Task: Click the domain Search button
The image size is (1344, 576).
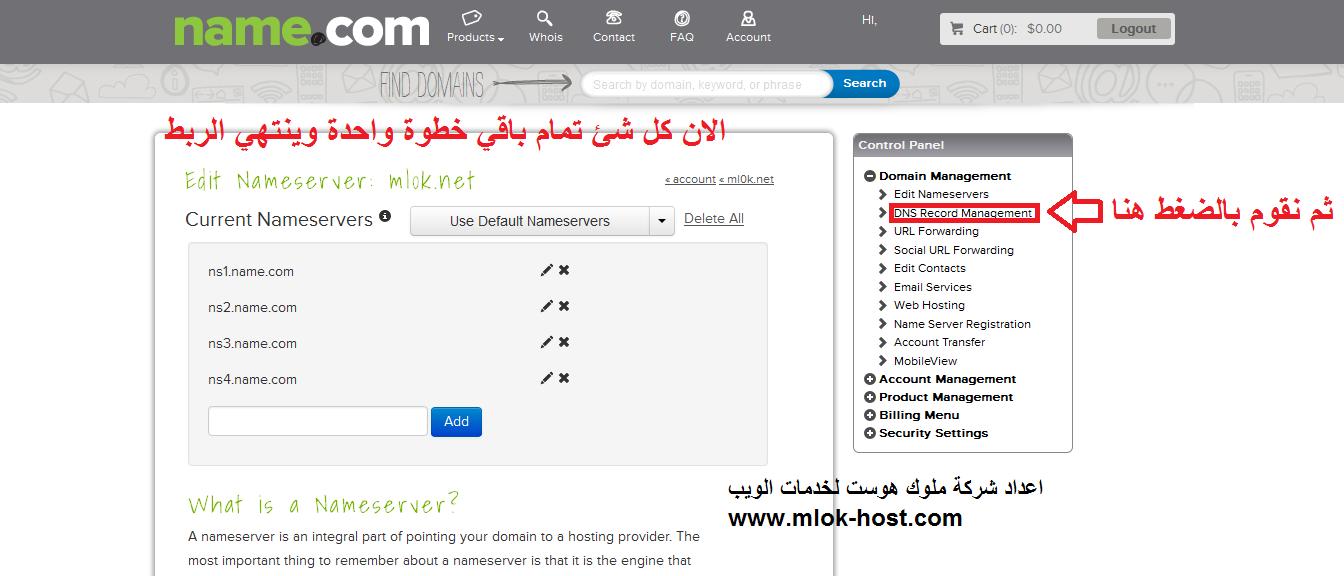Action: point(865,84)
